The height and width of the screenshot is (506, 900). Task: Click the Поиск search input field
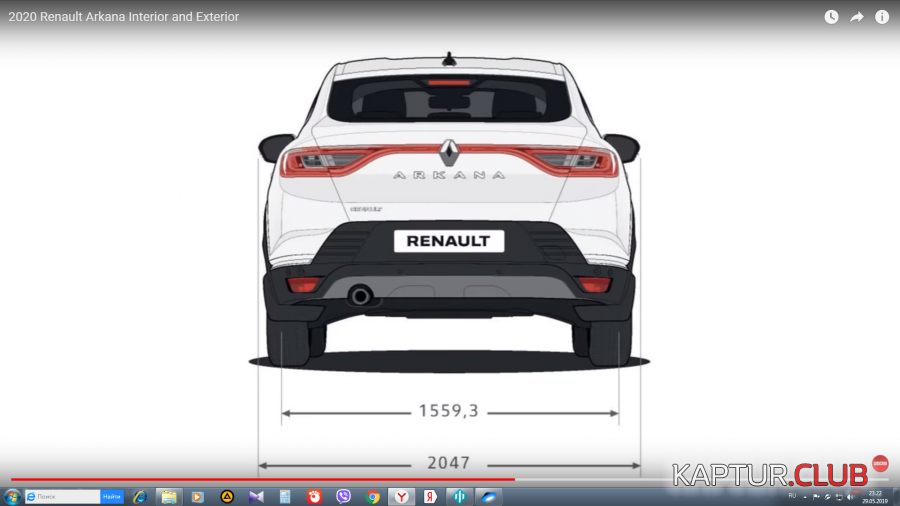pyautogui.click(x=63, y=496)
